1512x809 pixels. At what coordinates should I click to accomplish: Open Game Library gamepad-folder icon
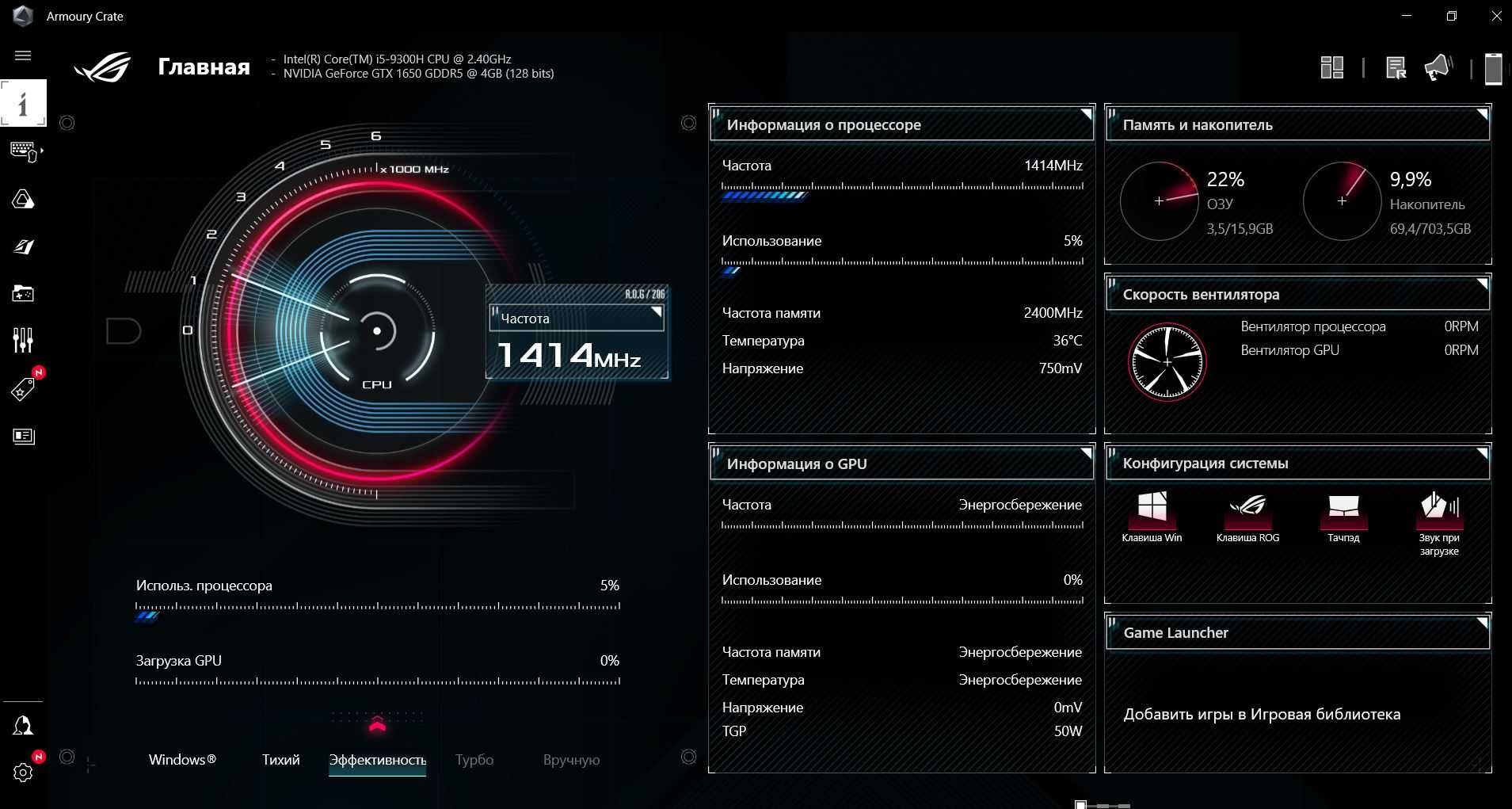[23, 294]
